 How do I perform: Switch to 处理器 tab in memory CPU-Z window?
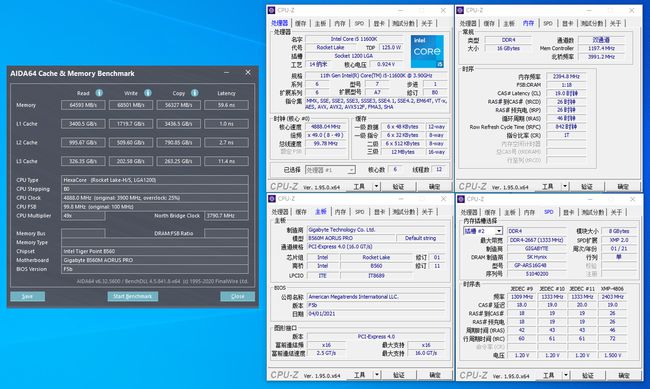coord(468,23)
